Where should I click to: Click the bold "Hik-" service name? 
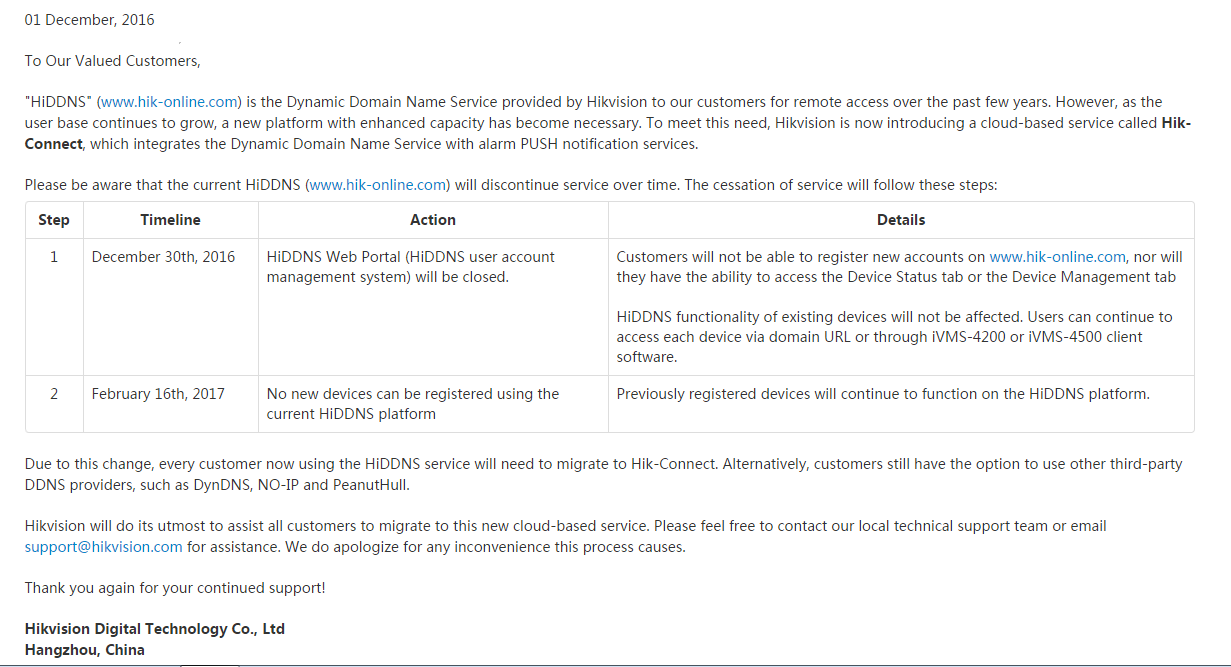pos(1176,123)
